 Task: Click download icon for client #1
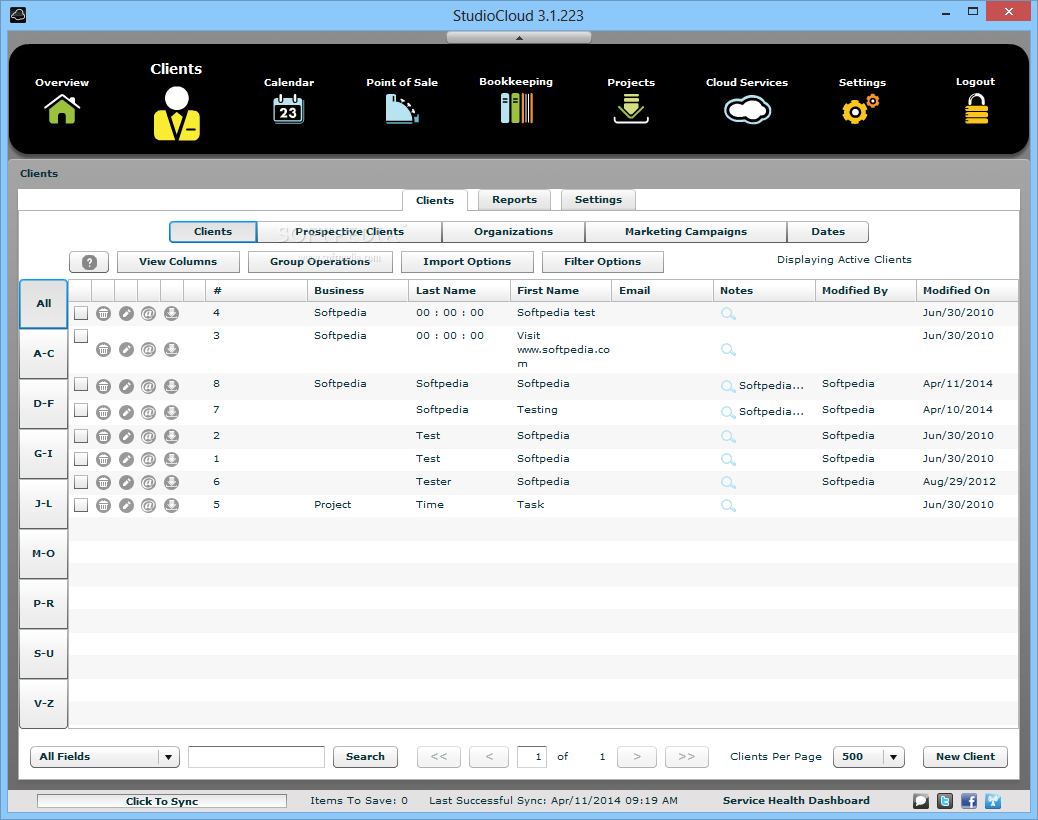click(171, 459)
